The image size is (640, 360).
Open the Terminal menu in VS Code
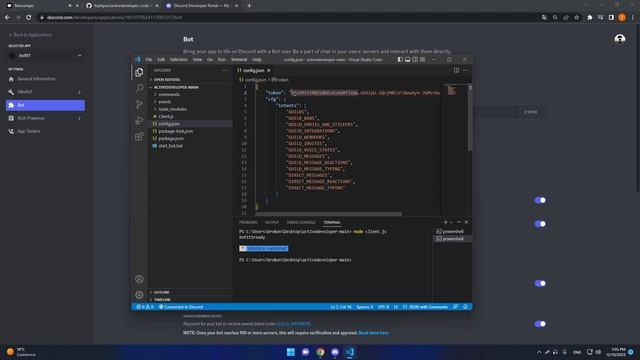(239, 60)
